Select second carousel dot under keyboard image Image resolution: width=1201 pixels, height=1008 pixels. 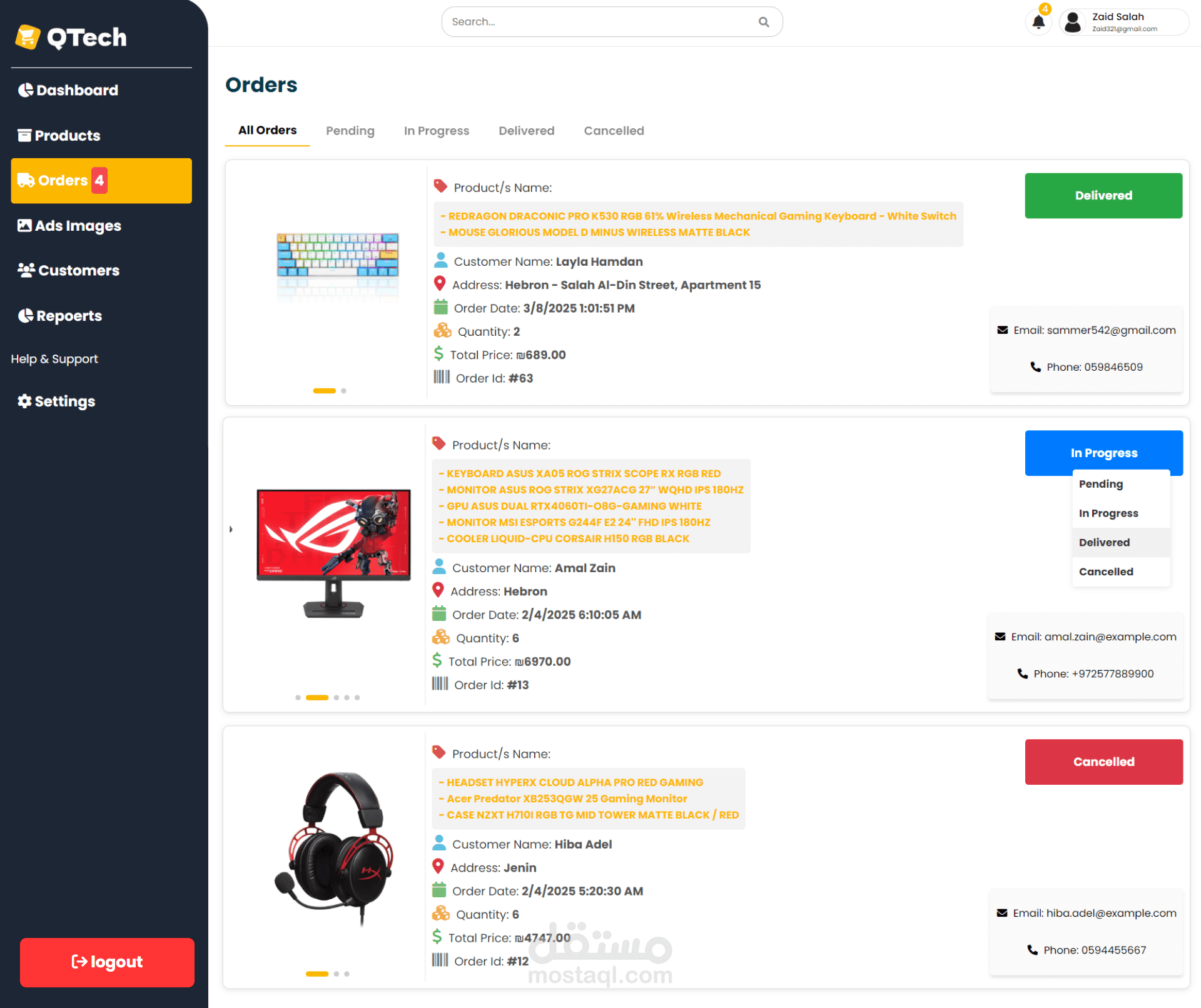[x=343, y=391]
